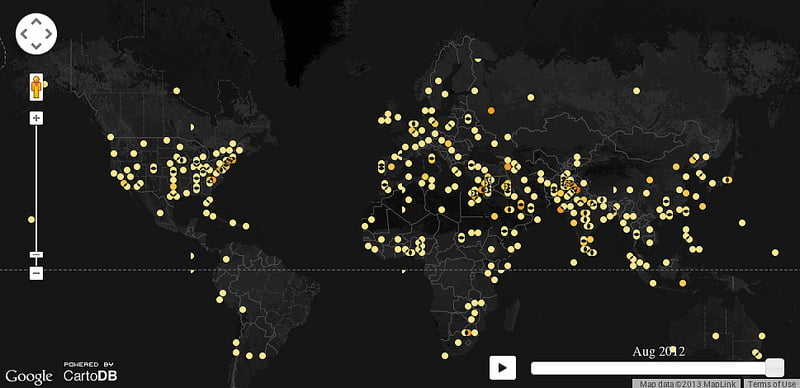Open the Google logo link
The height and width of the screenshot is (388, 800).
pos(29,376)
